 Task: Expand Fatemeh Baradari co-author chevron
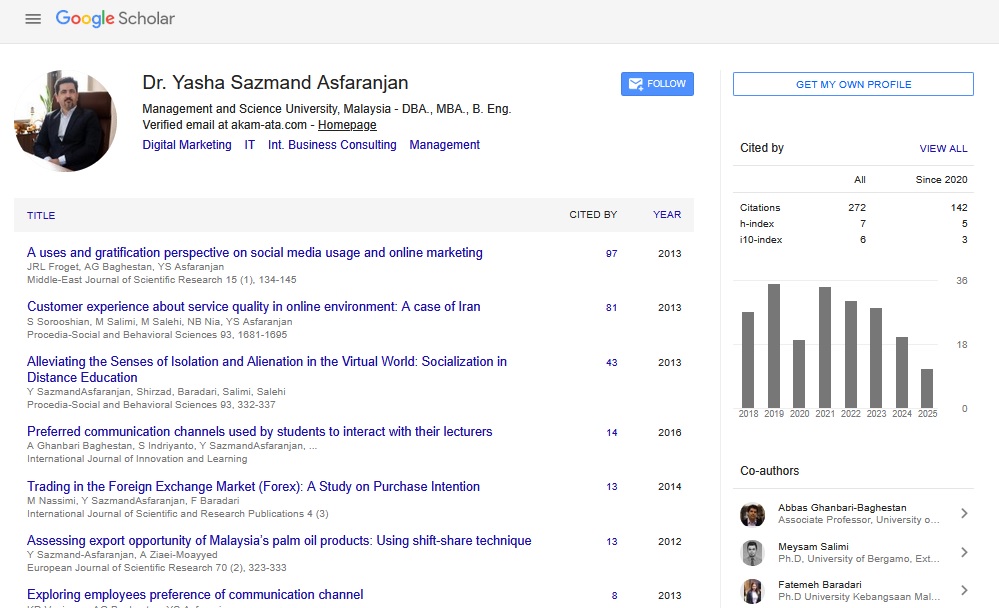coord(964,590)
